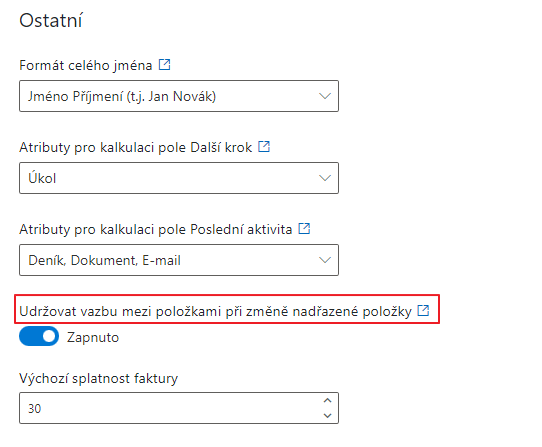The width and height of the screenshot is (542, 447).
Task: Open the Jméno Příjmení combo box
Action: click(x=179, y=96)
